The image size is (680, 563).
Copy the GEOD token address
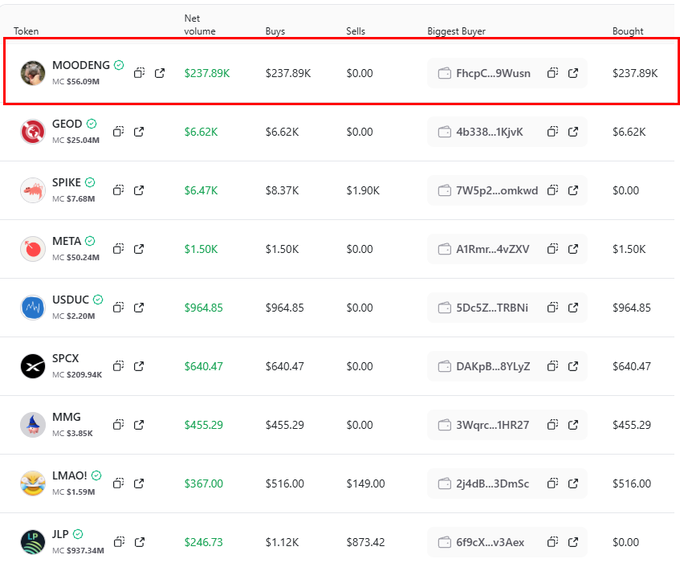(118, 132)
